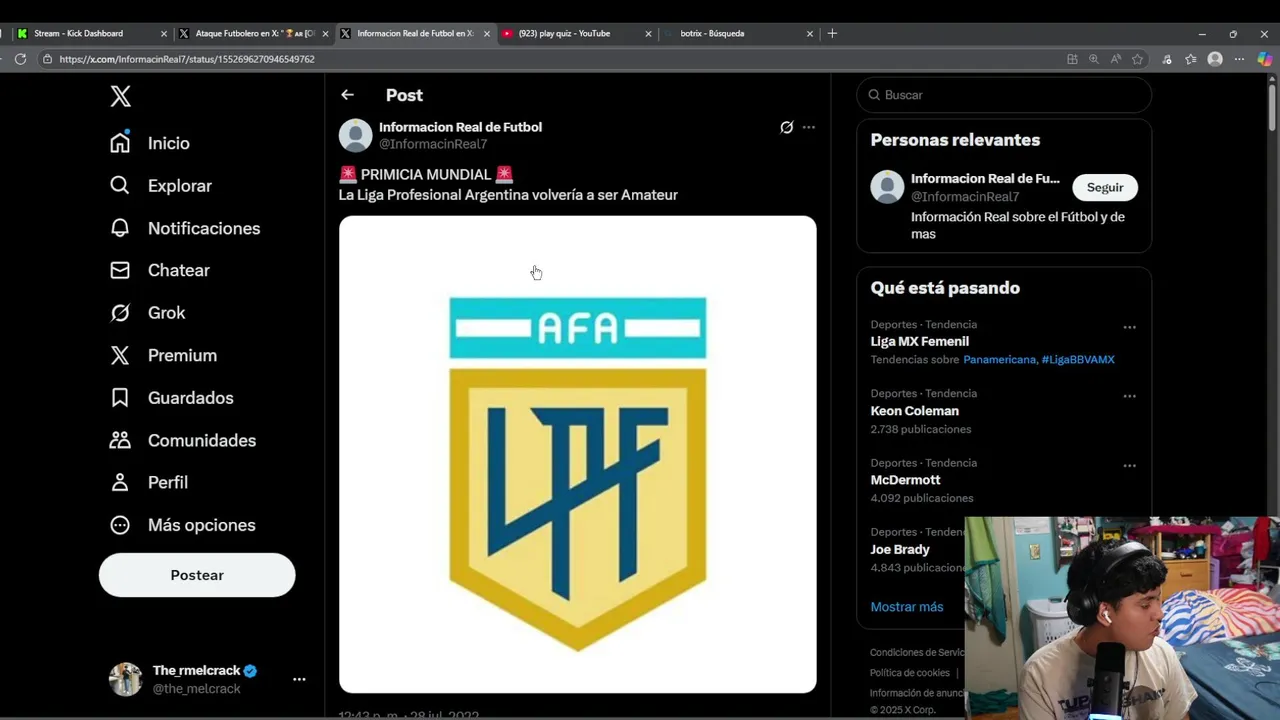1280x720 pixels.
Task: Open the AFA LPF logo image
Action: click(x=578, y=454)
